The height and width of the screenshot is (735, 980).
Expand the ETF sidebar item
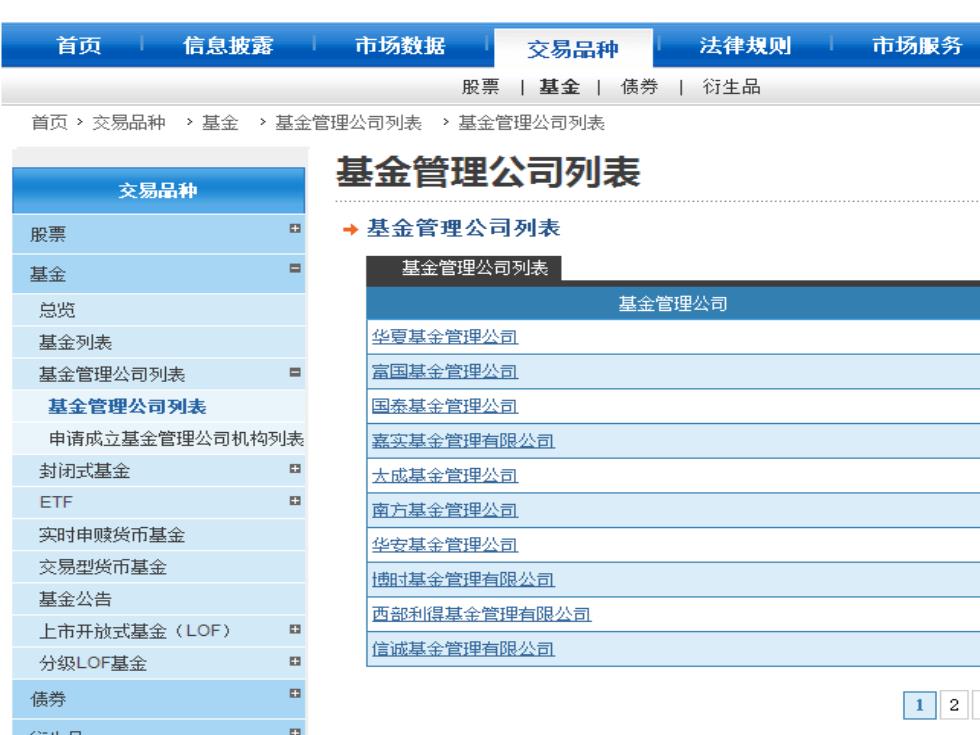point(295,501)
